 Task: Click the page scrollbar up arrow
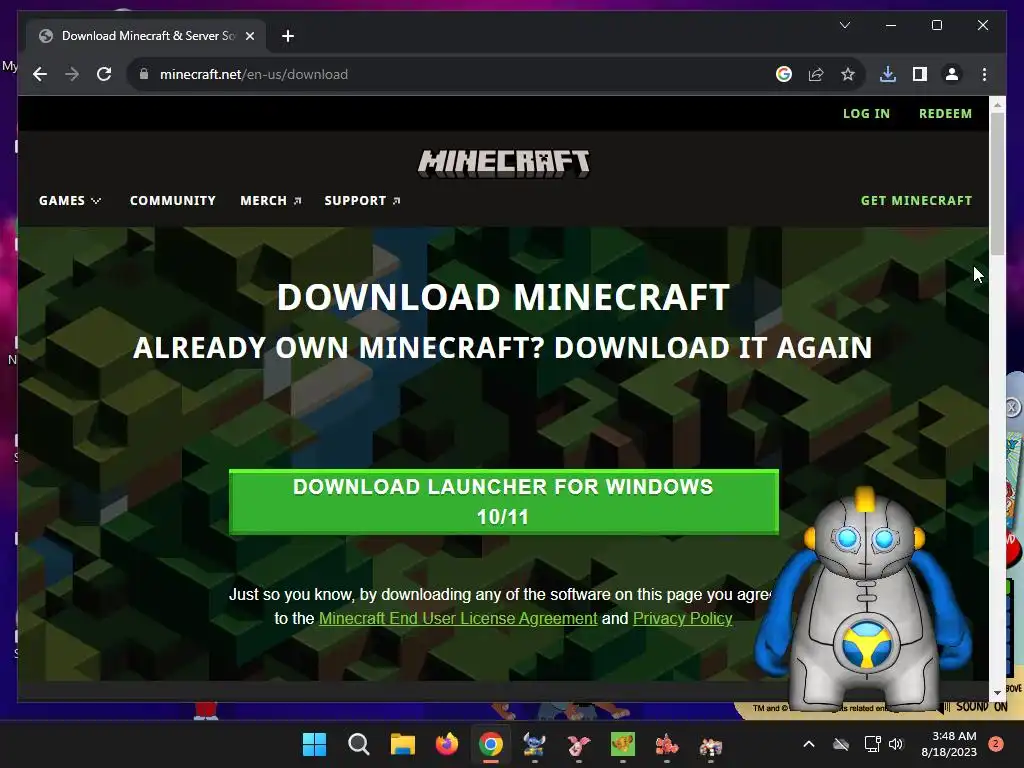coord(997,104)
